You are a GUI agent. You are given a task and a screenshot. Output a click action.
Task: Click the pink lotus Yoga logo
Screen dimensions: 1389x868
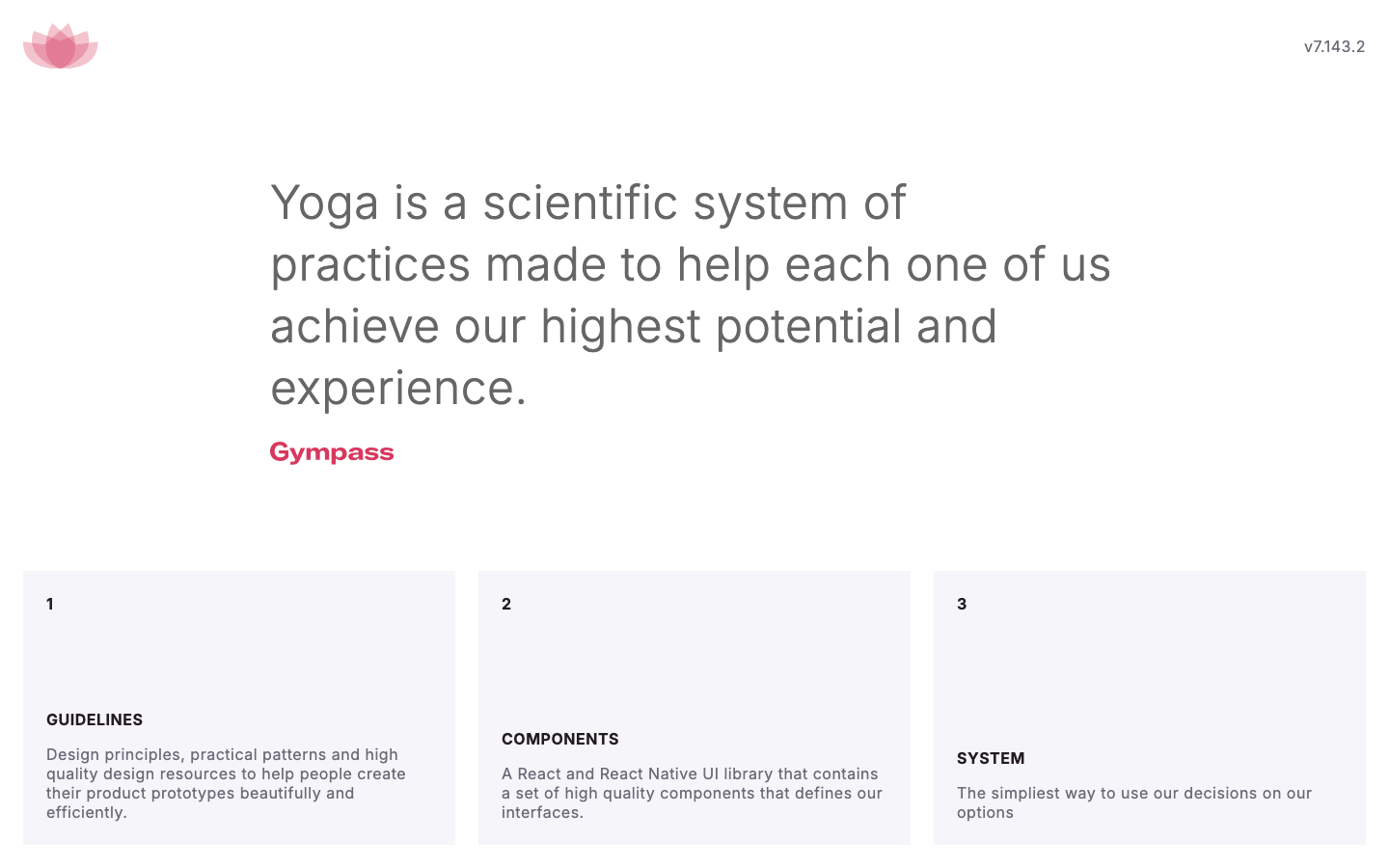(x=61, y=46)
